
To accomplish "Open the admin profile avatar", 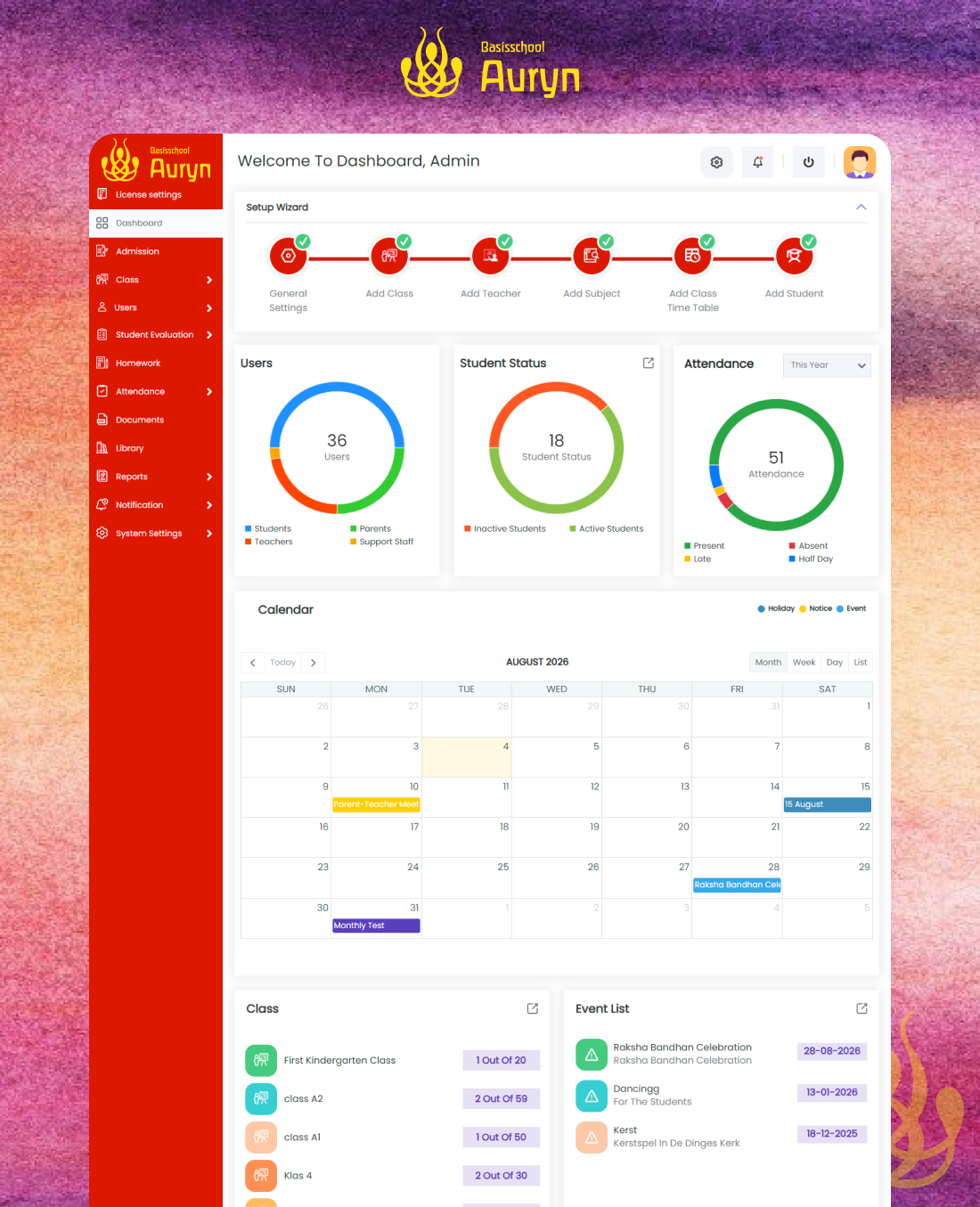I will point(860,162).
